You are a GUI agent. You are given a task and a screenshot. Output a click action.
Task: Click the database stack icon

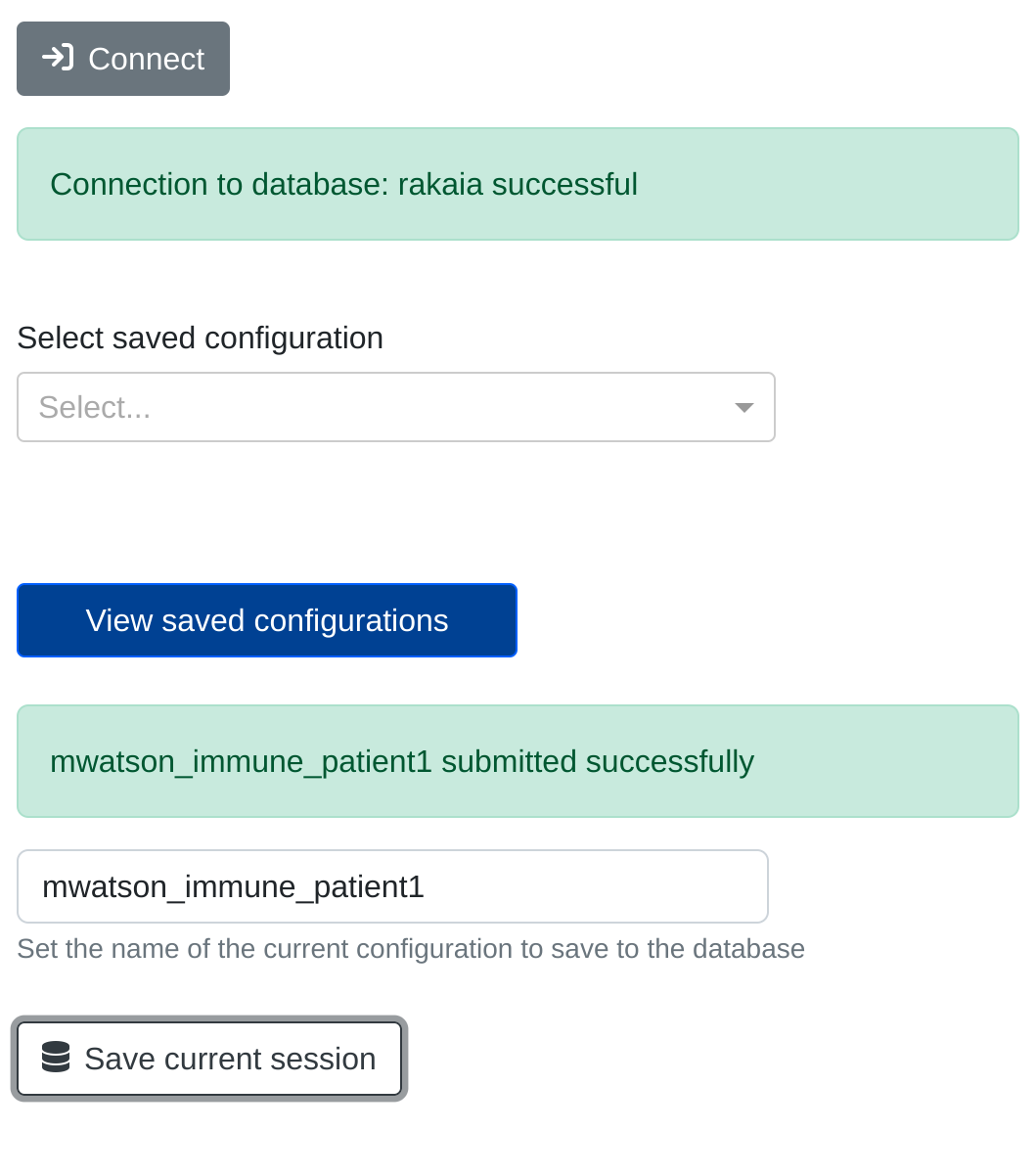56,1058
